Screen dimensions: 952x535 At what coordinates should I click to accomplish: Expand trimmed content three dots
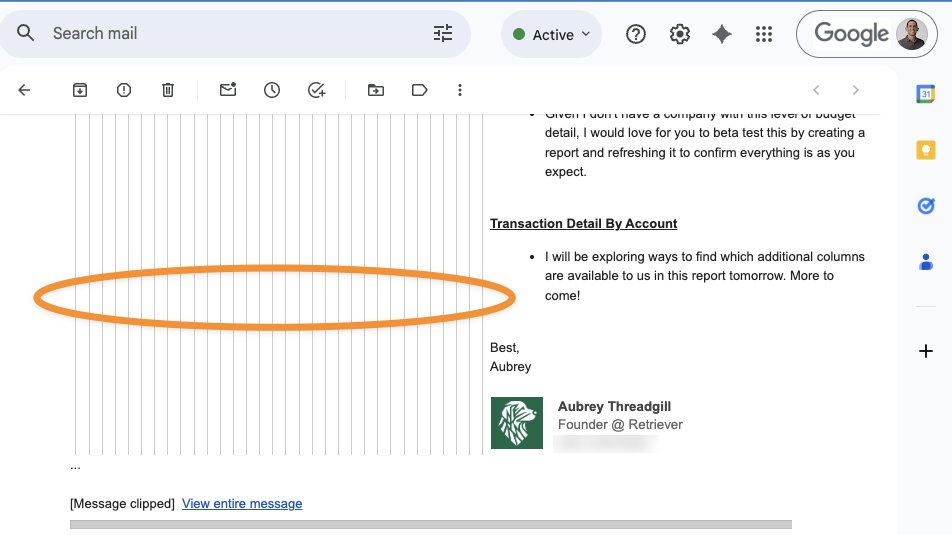75,468
